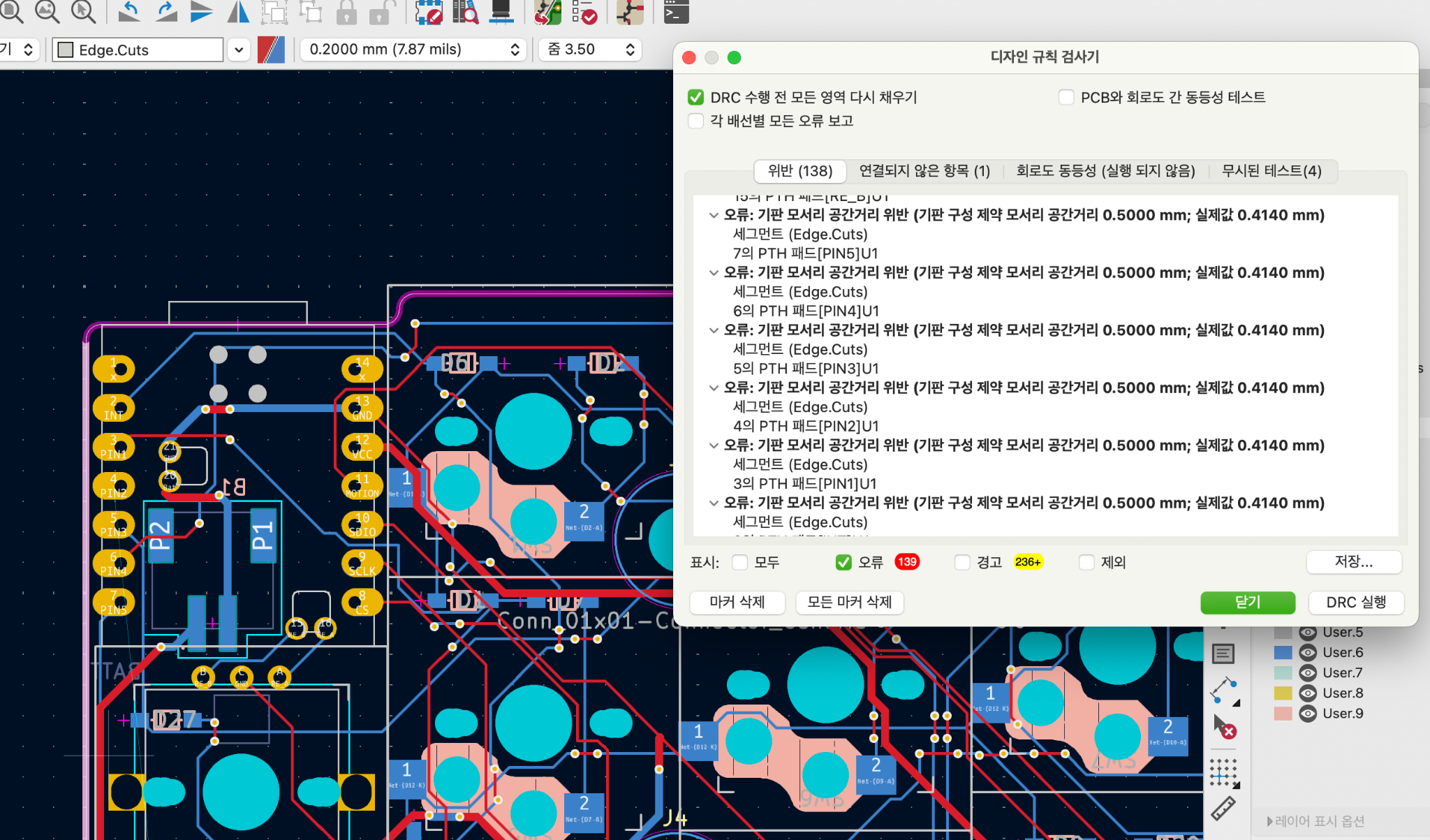1430x840 pixels.
Task: Uncheck refill all zones before DRC
Action: pyautogui.click(x=695, y=98)
